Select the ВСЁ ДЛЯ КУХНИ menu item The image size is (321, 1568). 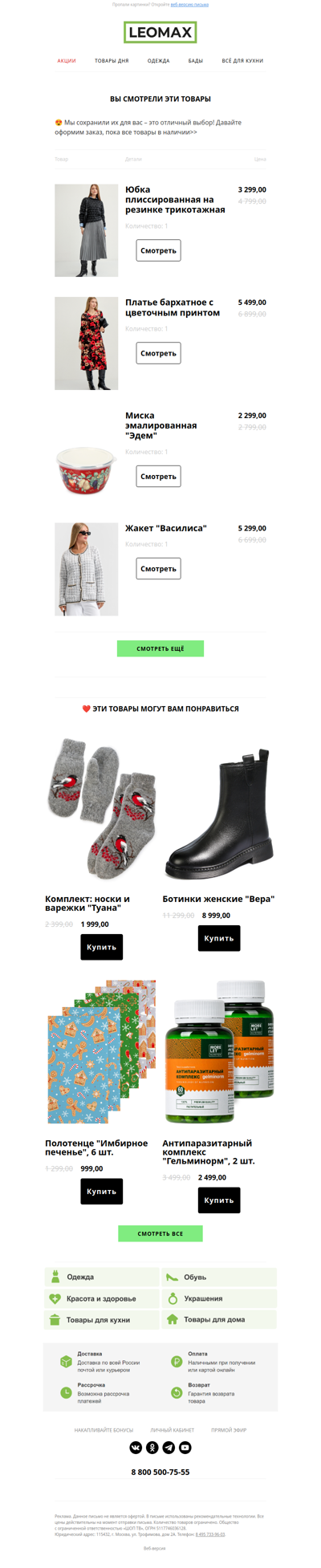pyautogui.click(x=242, y=61)
